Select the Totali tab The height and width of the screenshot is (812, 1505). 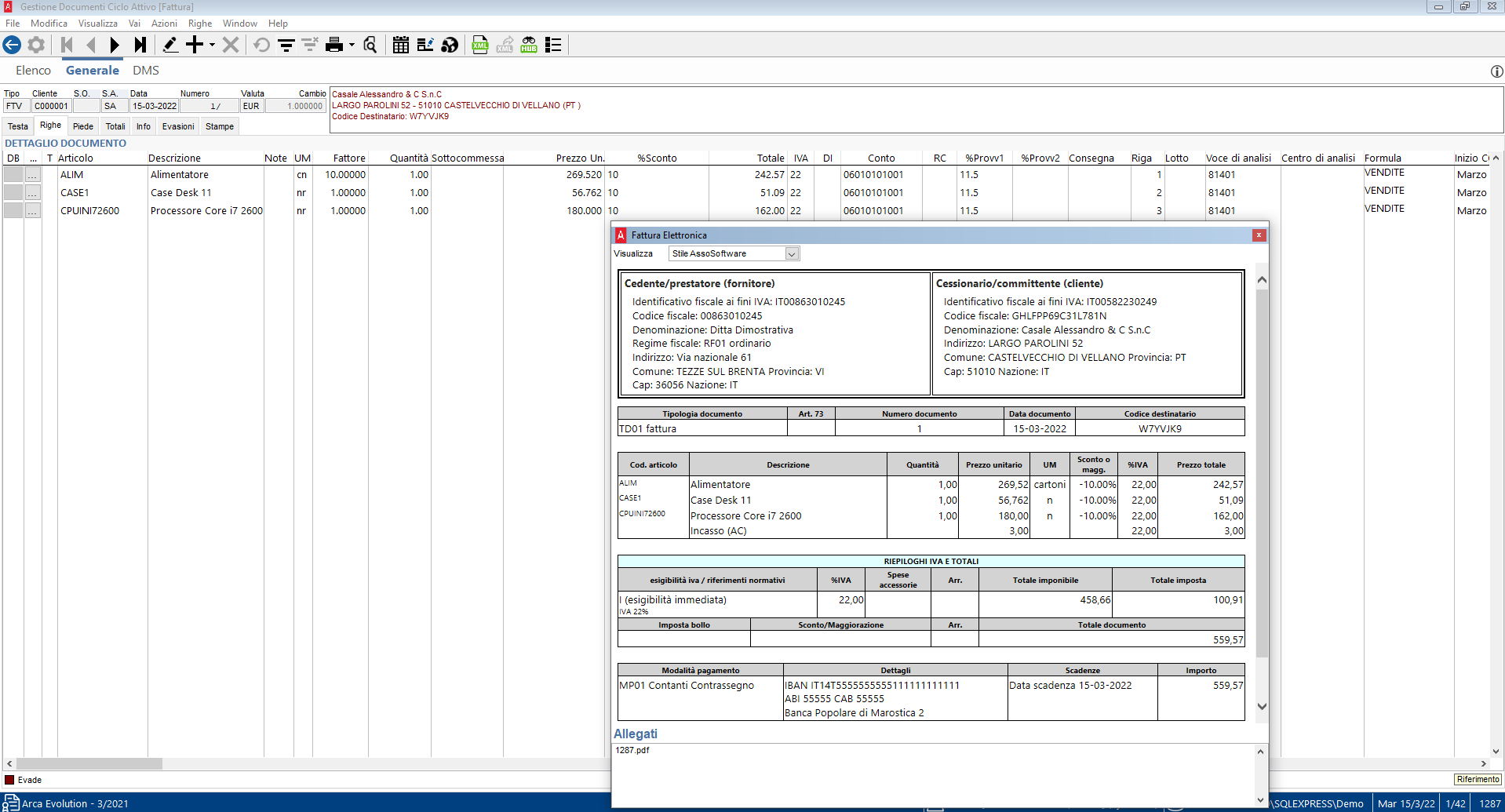[115, 126]
